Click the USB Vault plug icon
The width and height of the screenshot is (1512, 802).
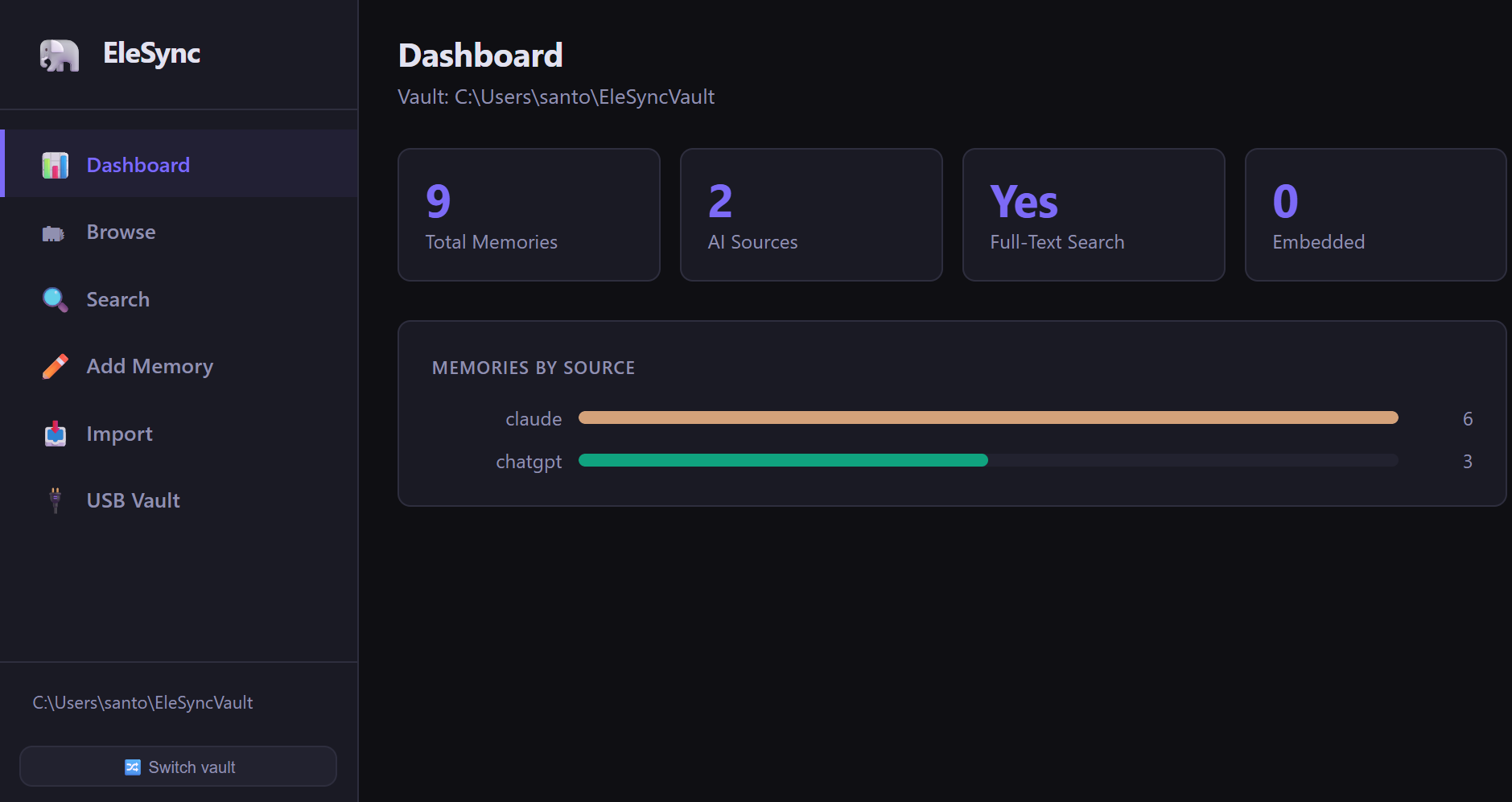click(x=56, y=500)
